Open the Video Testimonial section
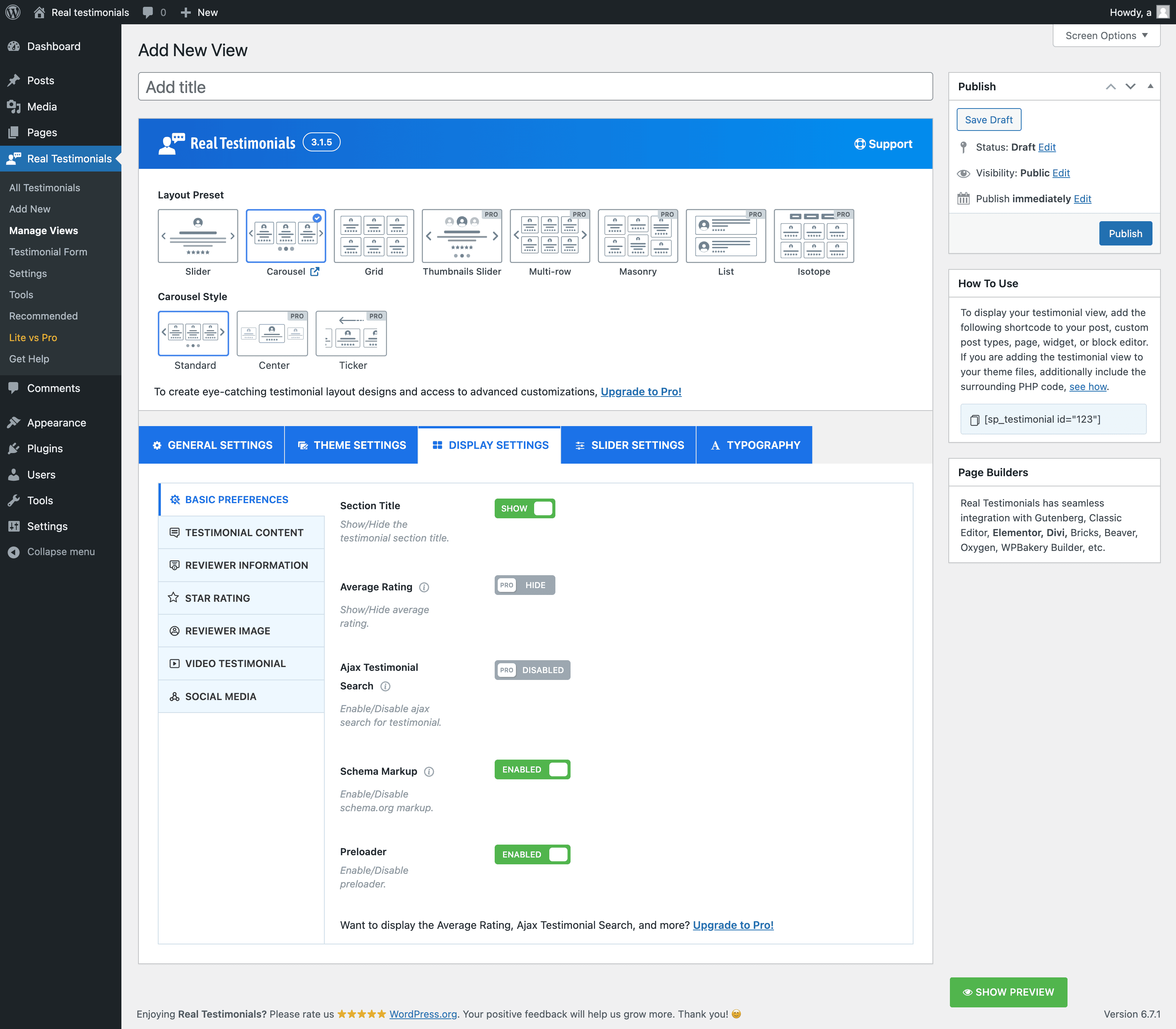This screenshot has width=1176, height=1029. (x=241, y=663)
